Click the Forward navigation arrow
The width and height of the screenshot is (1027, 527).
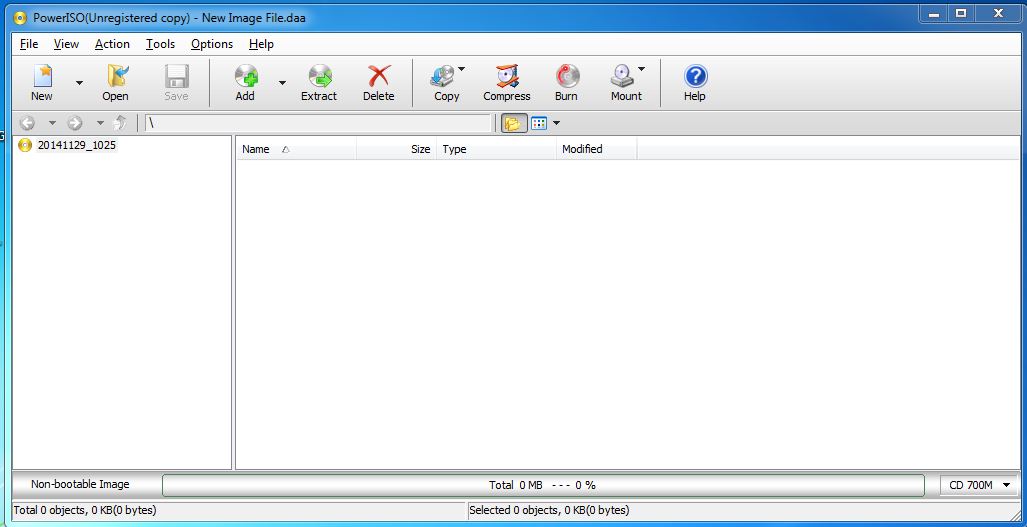(x=75, y=123)
